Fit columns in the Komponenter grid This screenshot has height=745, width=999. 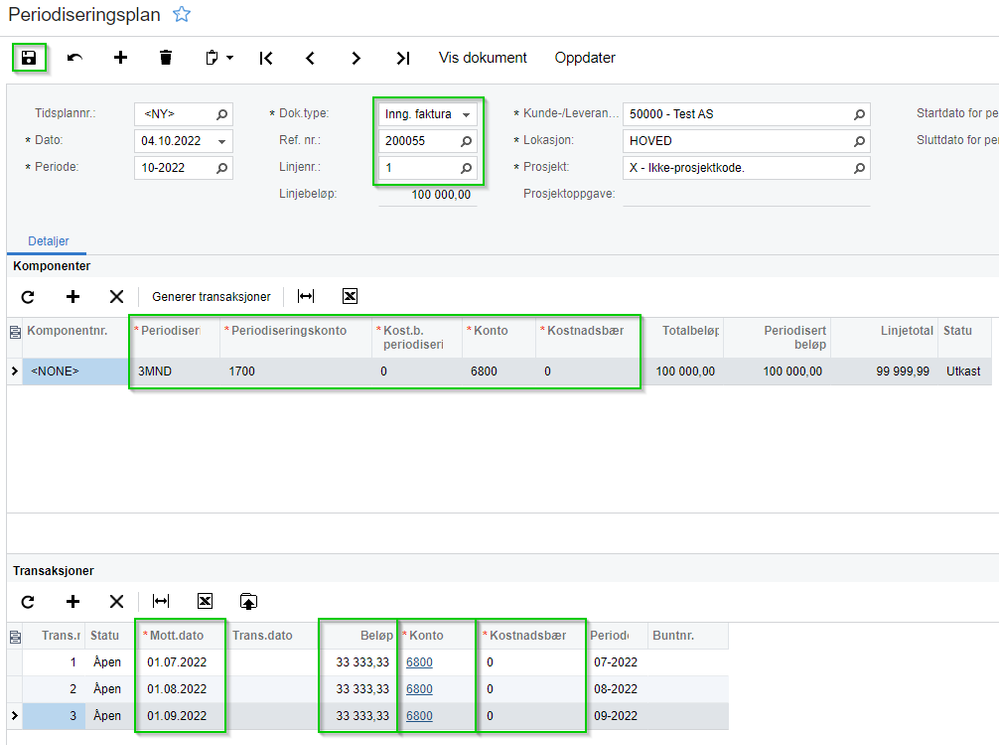tap(306, 296)
